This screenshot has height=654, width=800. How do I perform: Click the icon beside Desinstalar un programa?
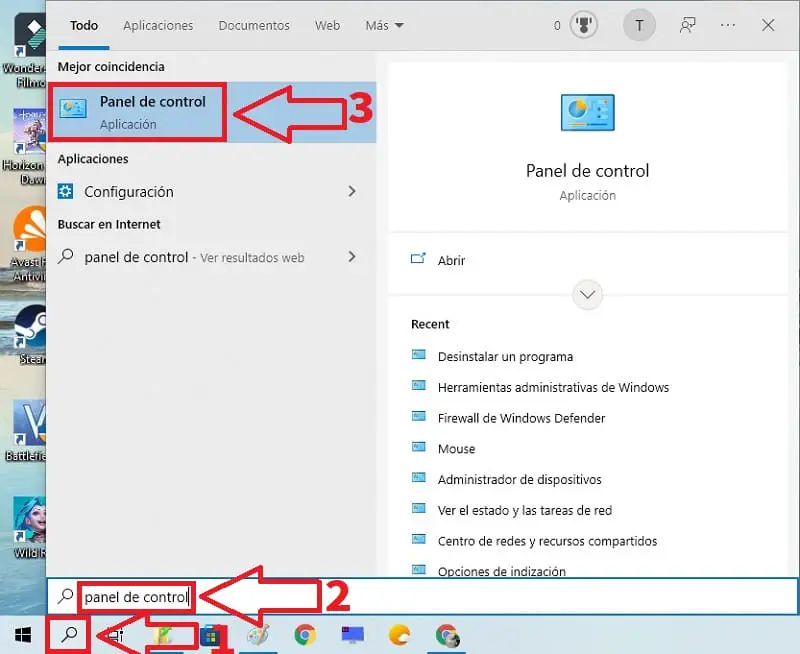(419, 355)
